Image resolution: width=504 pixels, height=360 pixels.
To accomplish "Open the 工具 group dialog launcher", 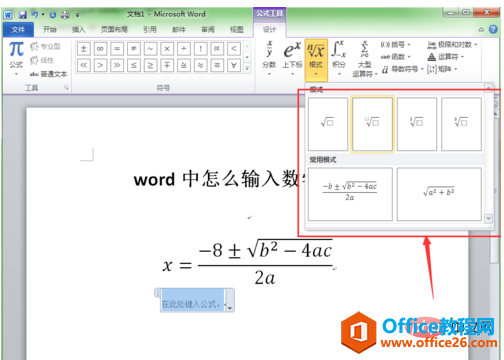I will [66, 88].
